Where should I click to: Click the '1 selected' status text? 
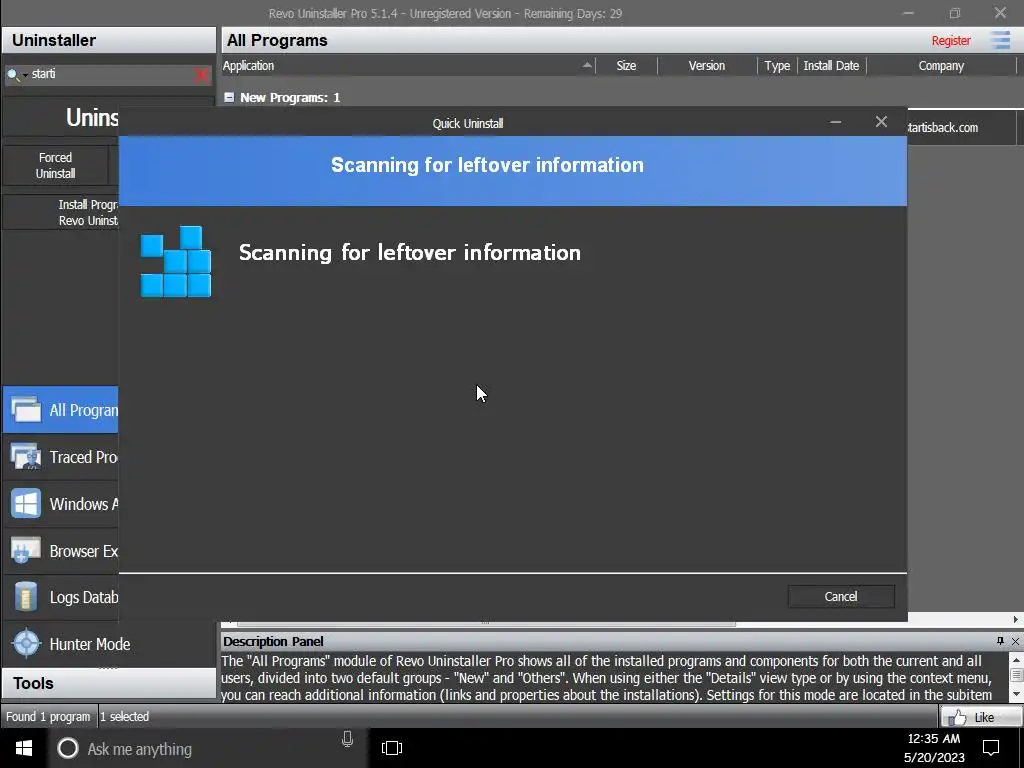click(125, 716)
